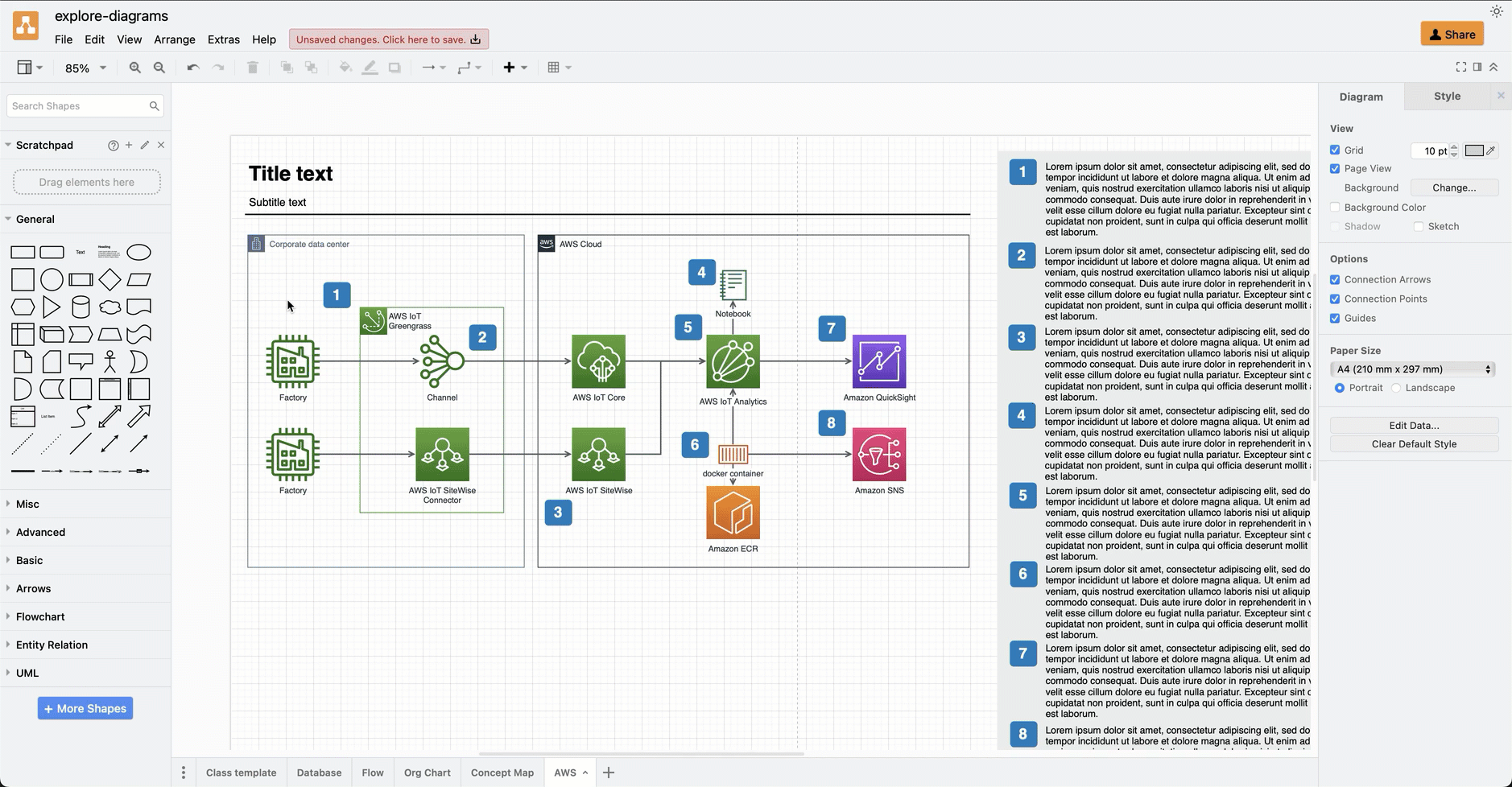This screenshot has height=787, width=1512.
Task: Click the Line Color pencil icon
Action: [x=370, y=68]
